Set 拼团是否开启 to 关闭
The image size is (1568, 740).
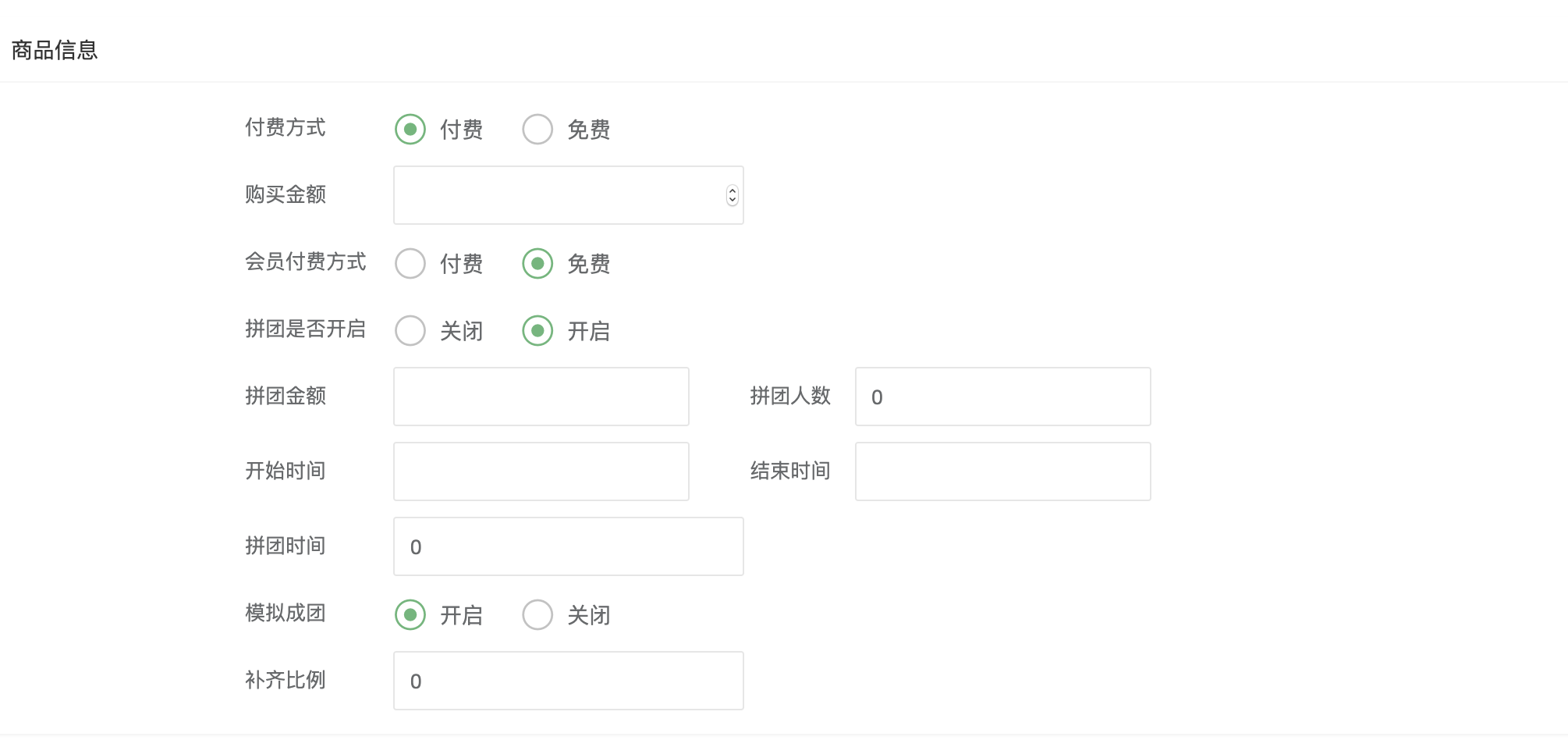410,331
